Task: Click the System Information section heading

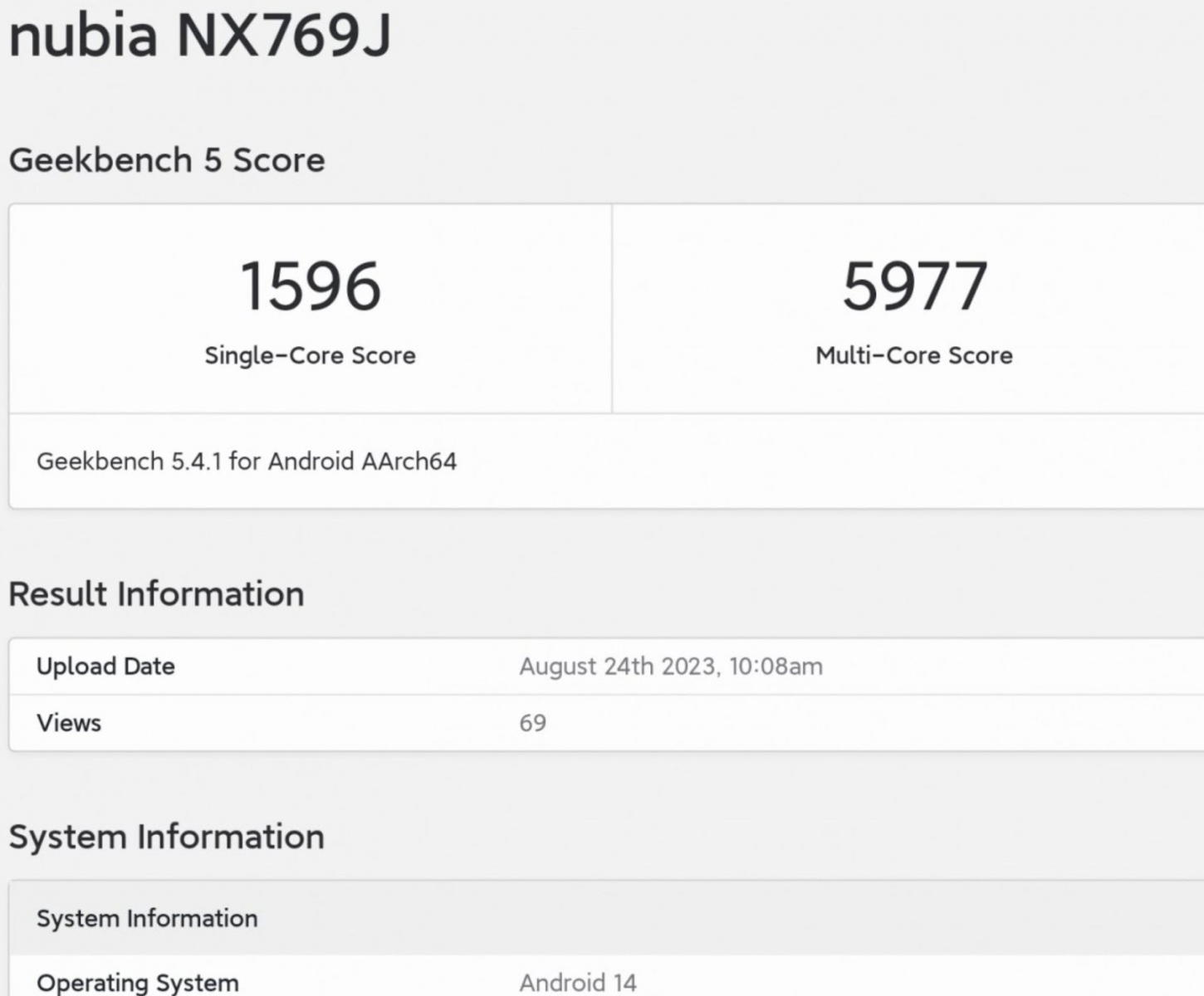Action: tap(166, 837)
